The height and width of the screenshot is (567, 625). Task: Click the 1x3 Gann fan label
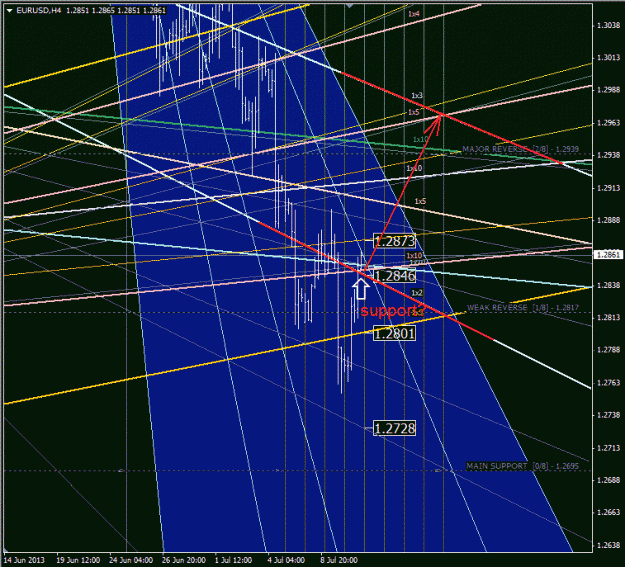coord(417,96)
